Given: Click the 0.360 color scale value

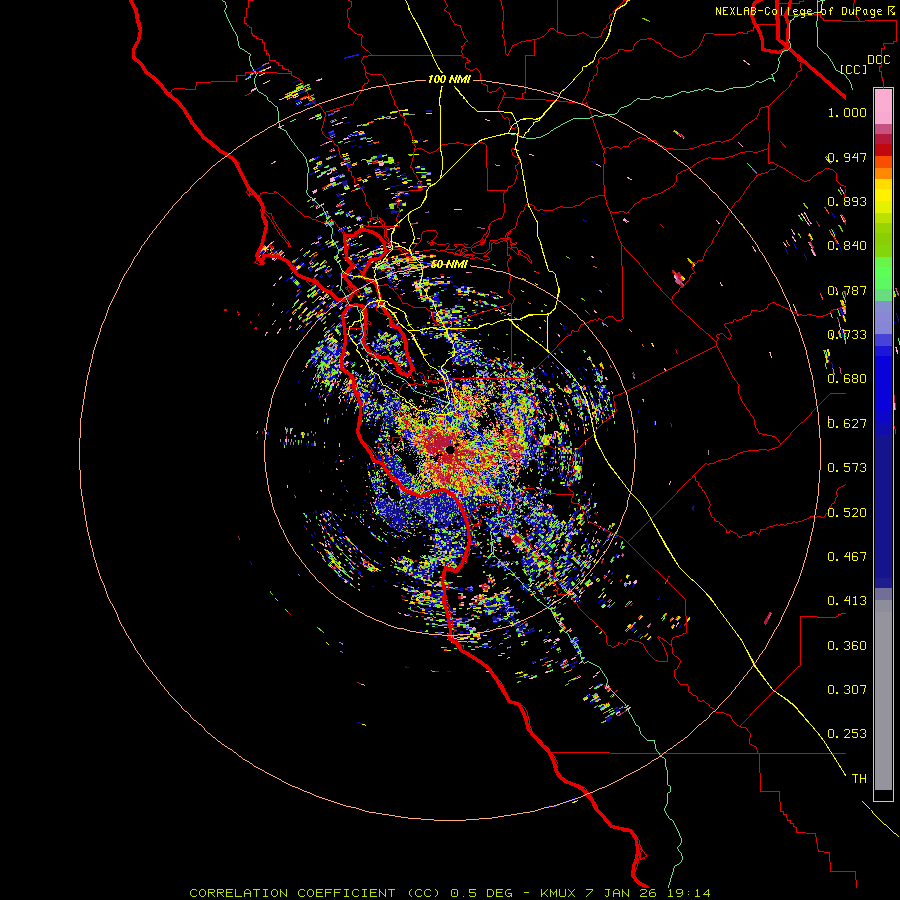Looking at the screenshot, I should pyautogui.click(x=847, y=646).
